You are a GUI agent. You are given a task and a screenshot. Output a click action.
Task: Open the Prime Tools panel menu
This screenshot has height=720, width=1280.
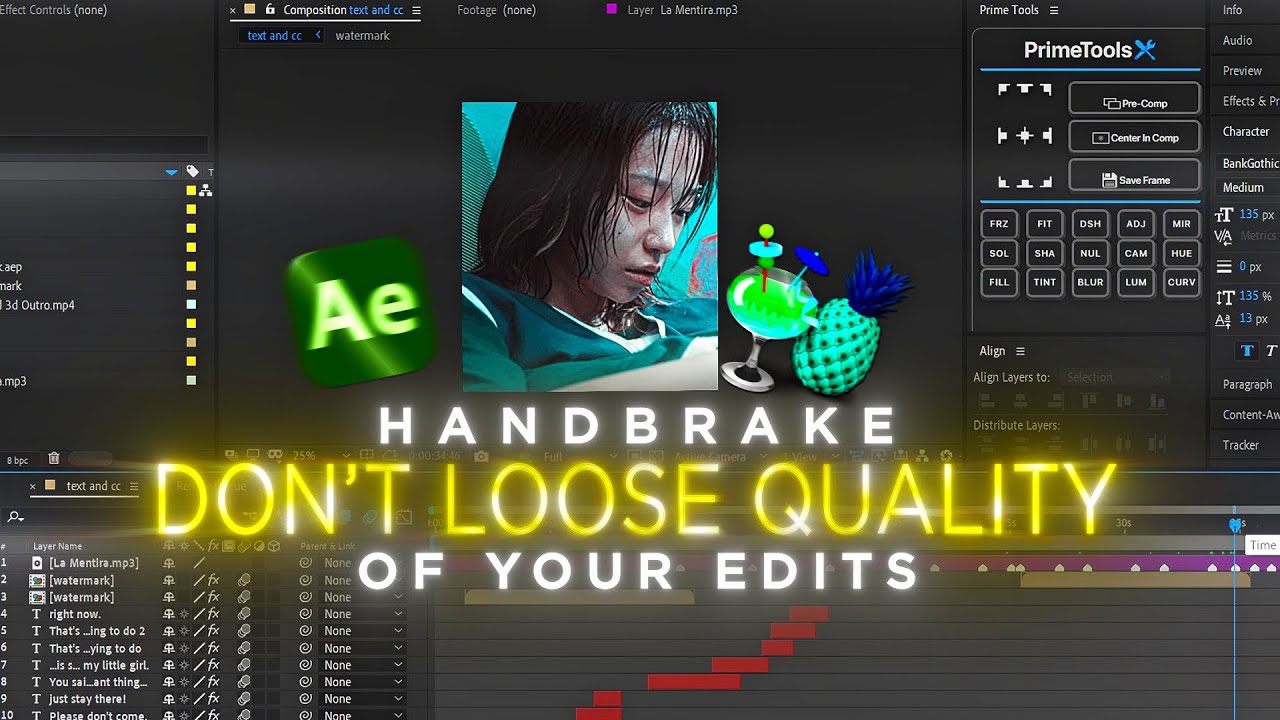click(x=1053, y=10)
